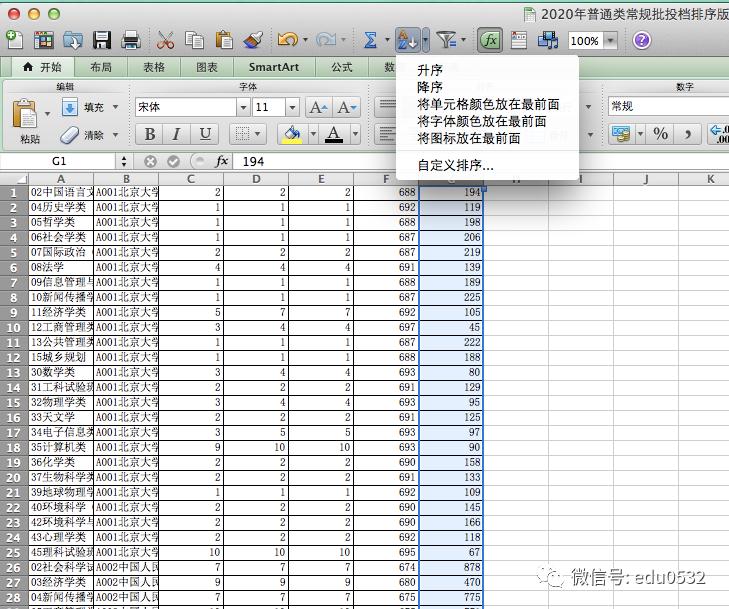Click the Copy icon
Image resolution: width=729 pixels, height=609 pixels.
tap(194, 40)
